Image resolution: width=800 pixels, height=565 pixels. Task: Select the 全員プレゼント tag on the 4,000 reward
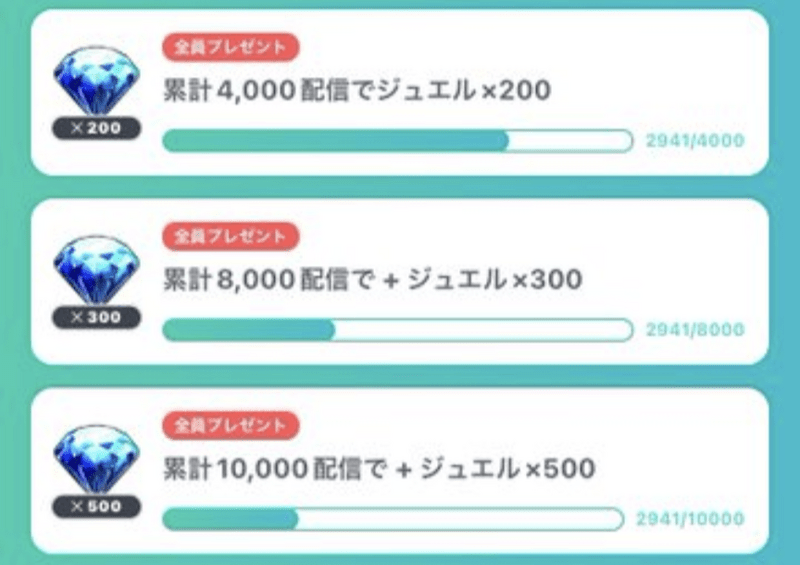[x=231, y=47]
